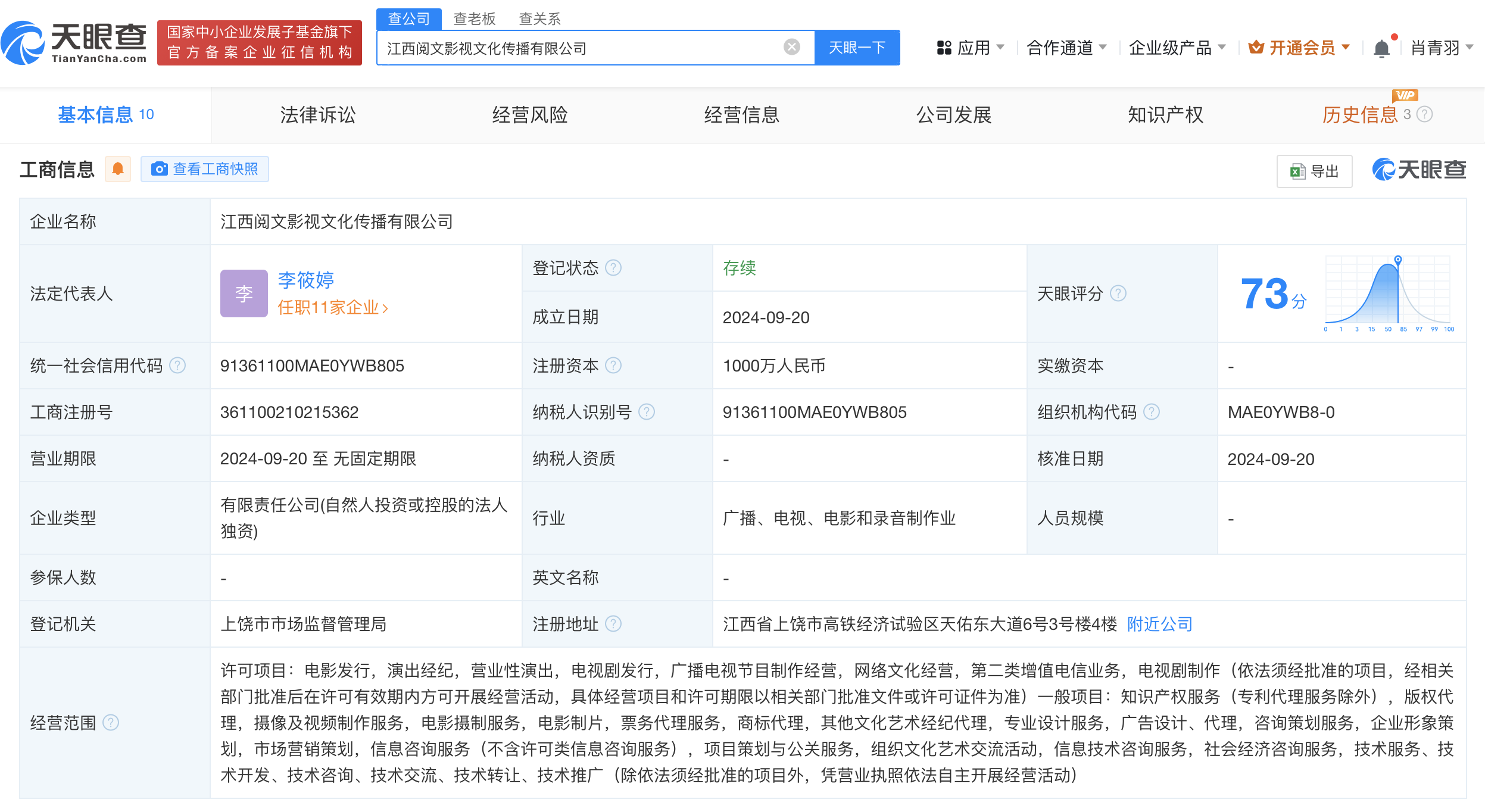Click 天眼一下 search button
Image resolution: width=1485 pixels, height=812 pixels.
pyautogui.click(x=854, y=49)
